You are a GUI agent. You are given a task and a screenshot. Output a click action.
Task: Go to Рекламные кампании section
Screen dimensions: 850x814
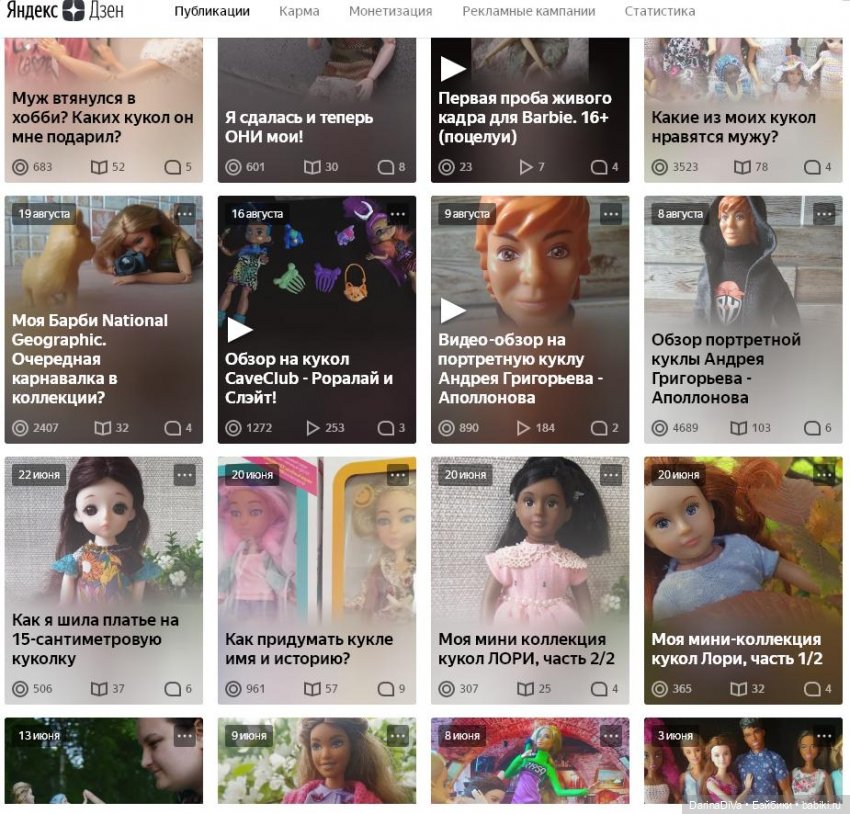coord(529,11)
